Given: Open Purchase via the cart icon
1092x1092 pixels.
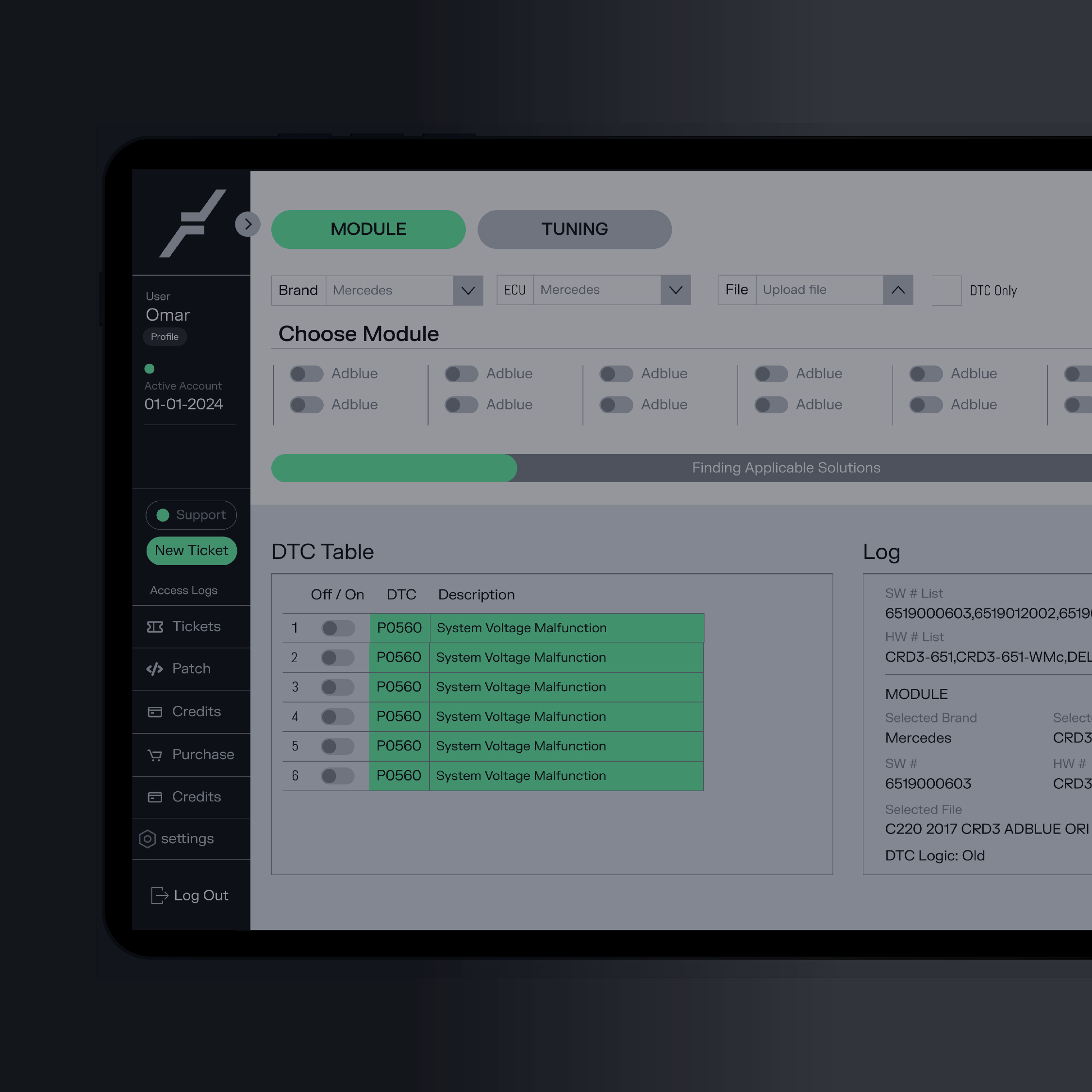Looking at the screenshot, I should (154, 755).
